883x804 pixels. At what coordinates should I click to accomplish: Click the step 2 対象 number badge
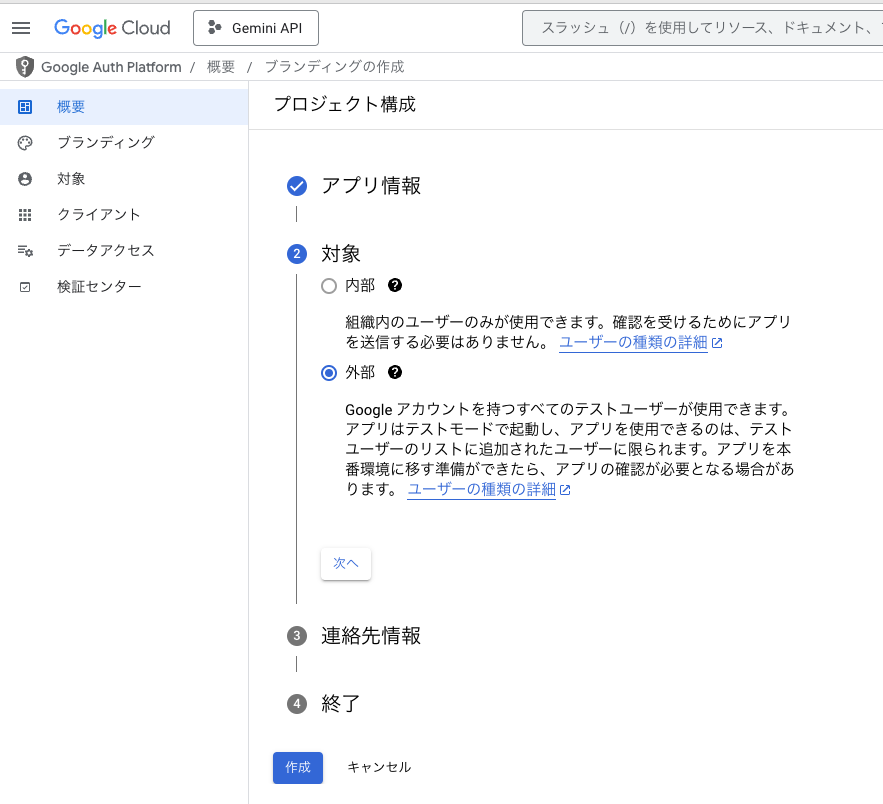coord(297,254)
